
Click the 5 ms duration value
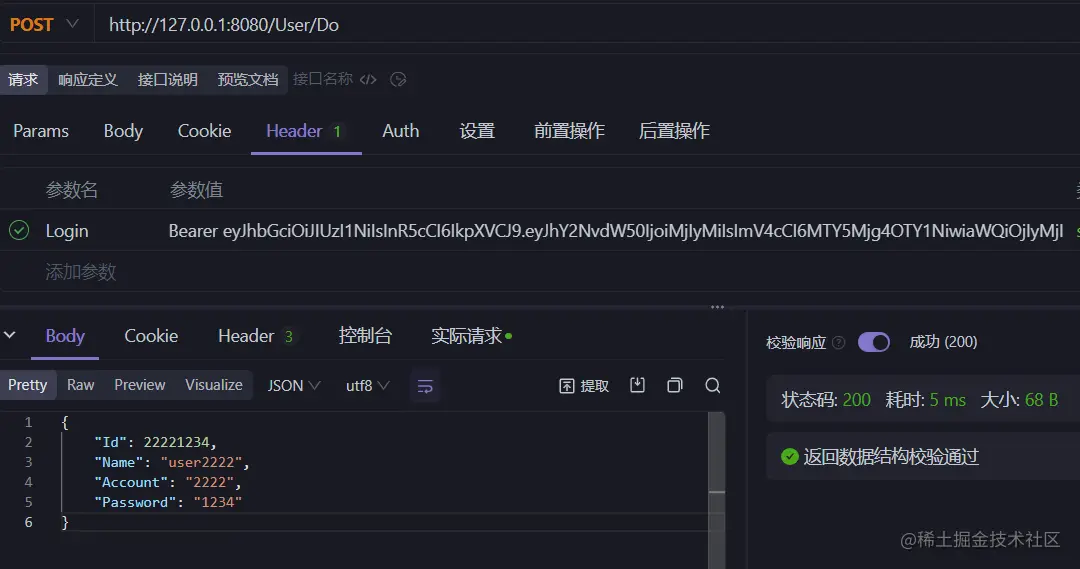coord(947,400)
